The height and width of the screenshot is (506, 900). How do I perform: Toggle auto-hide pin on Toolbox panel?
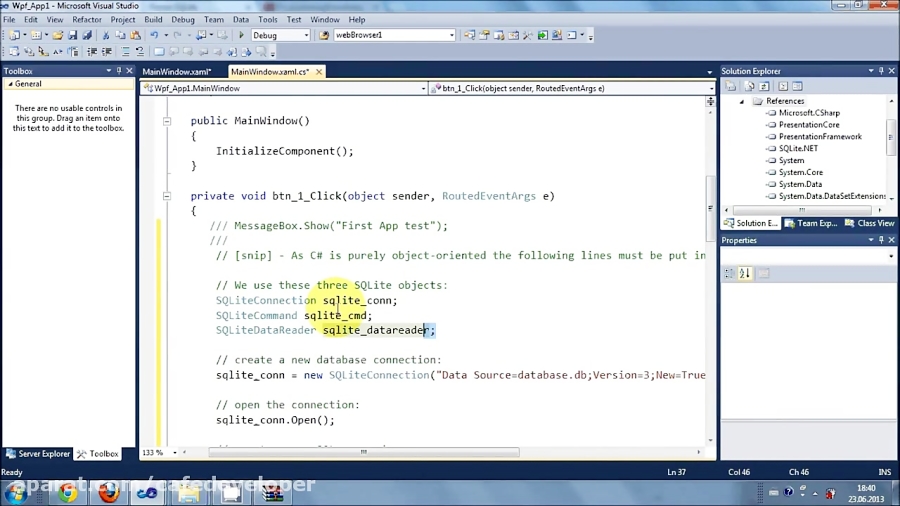pos(119,71)
